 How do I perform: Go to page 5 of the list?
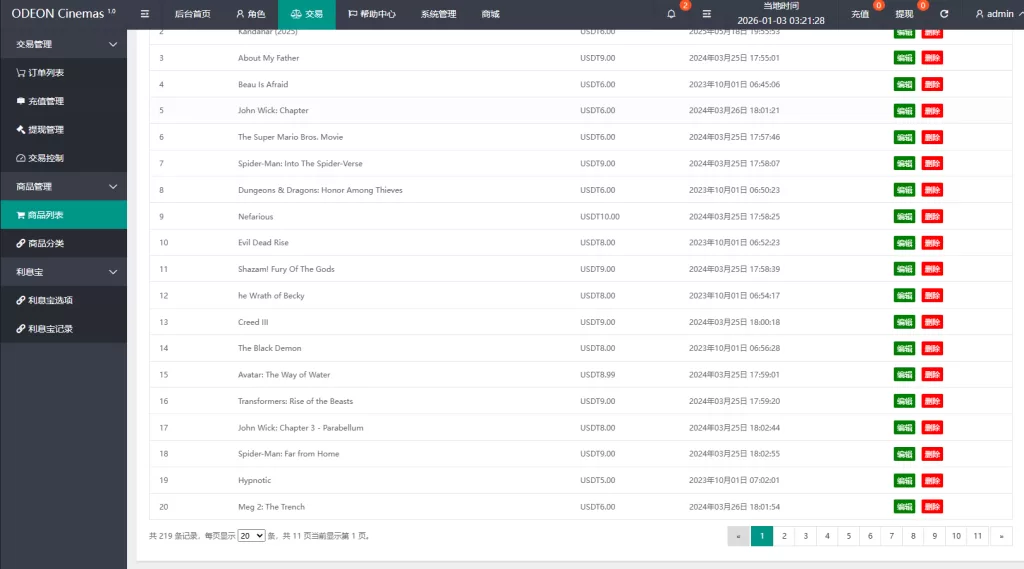click(849, 536)
